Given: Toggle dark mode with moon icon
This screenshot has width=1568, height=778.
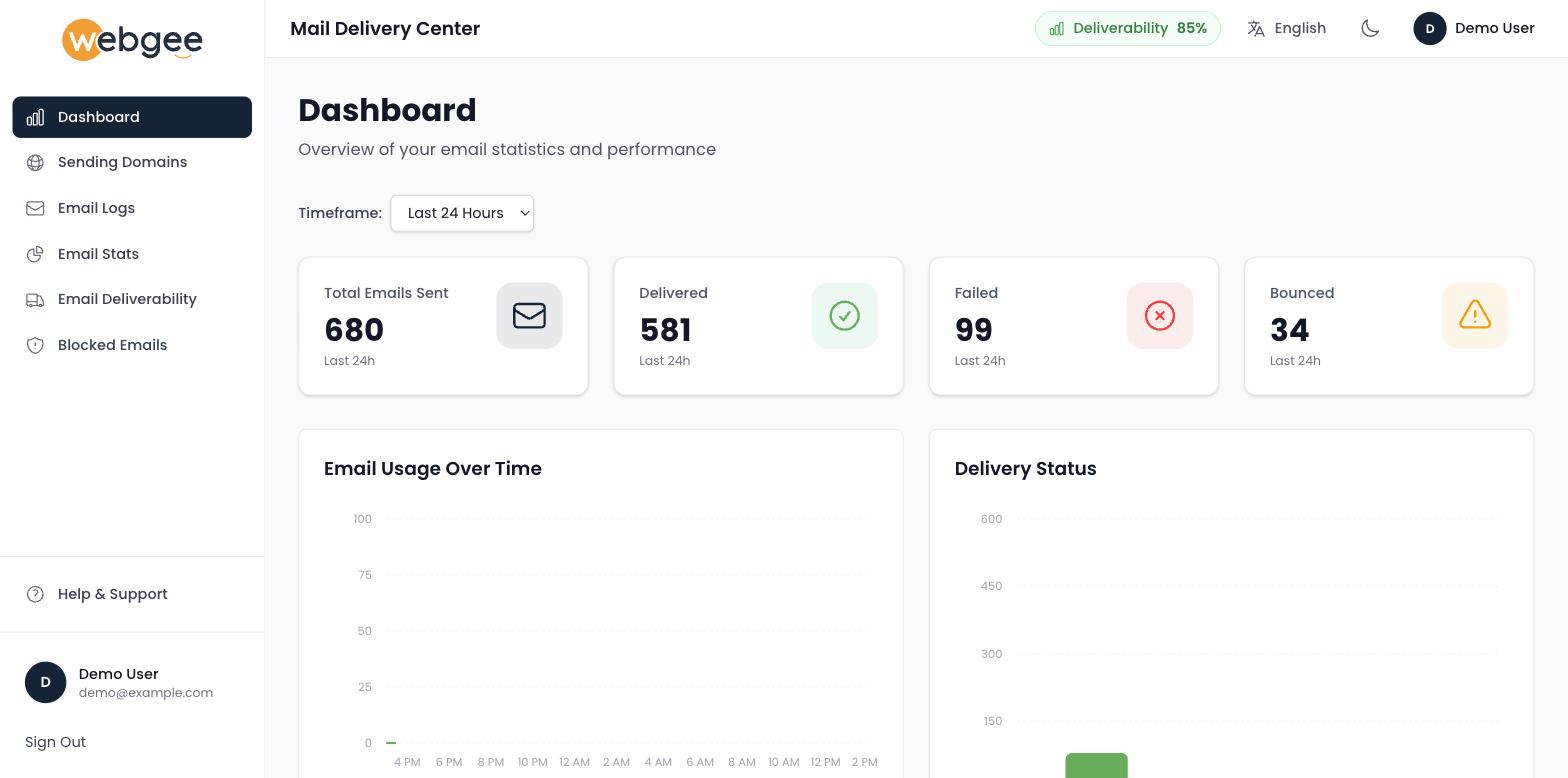Looking at the screenshot, I should tap(1370, 28).
